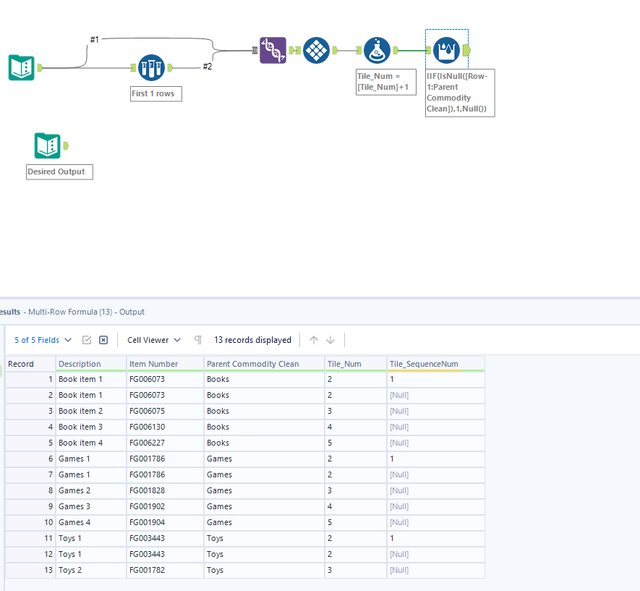Click the Formula tool input anchor
The height and width of the screenshot is (591, 640).
(x=359, y=50)
